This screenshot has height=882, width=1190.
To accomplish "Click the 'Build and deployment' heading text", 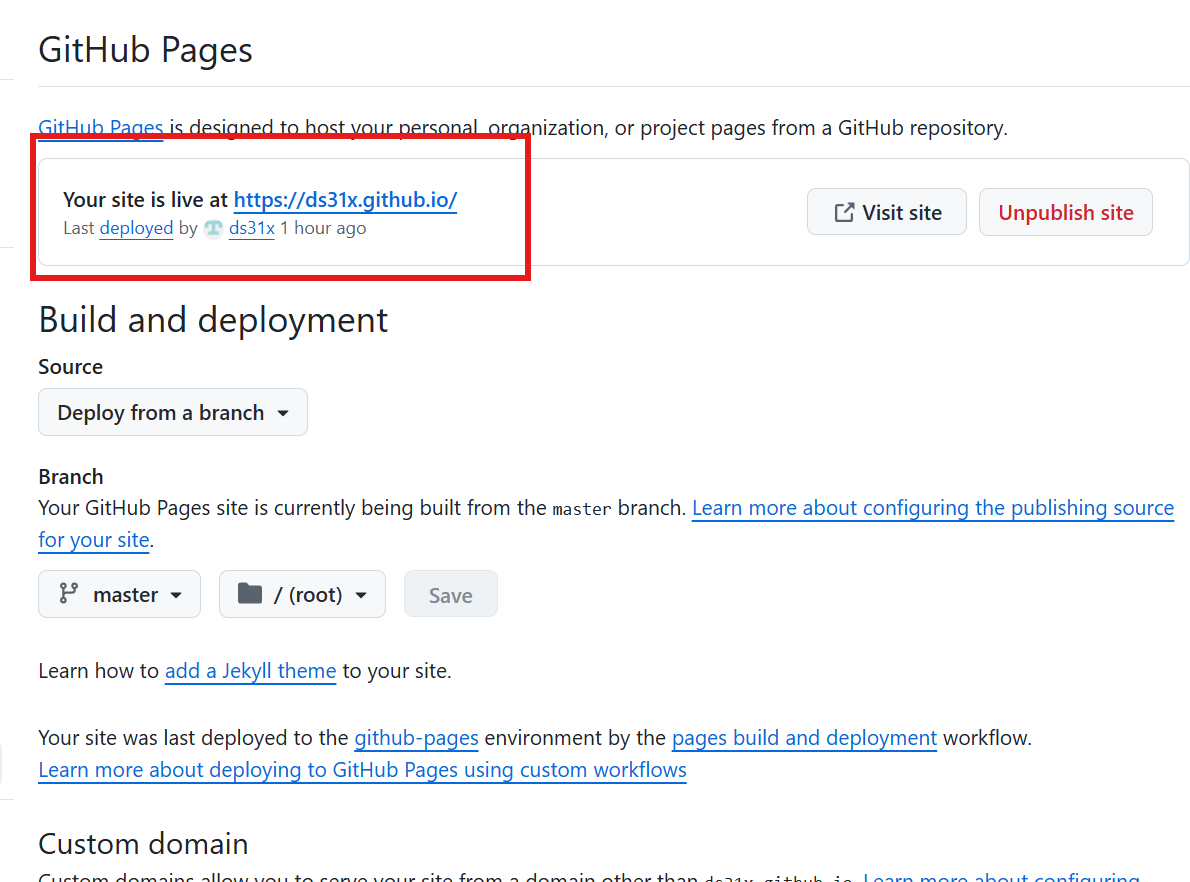I will point(213,320).
